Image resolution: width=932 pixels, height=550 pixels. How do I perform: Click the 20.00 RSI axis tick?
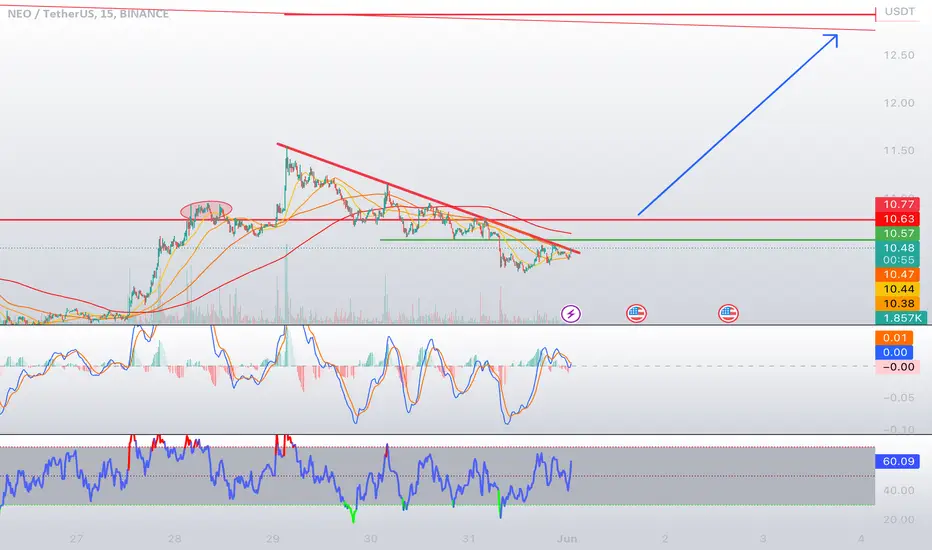(x=899, y=520)
